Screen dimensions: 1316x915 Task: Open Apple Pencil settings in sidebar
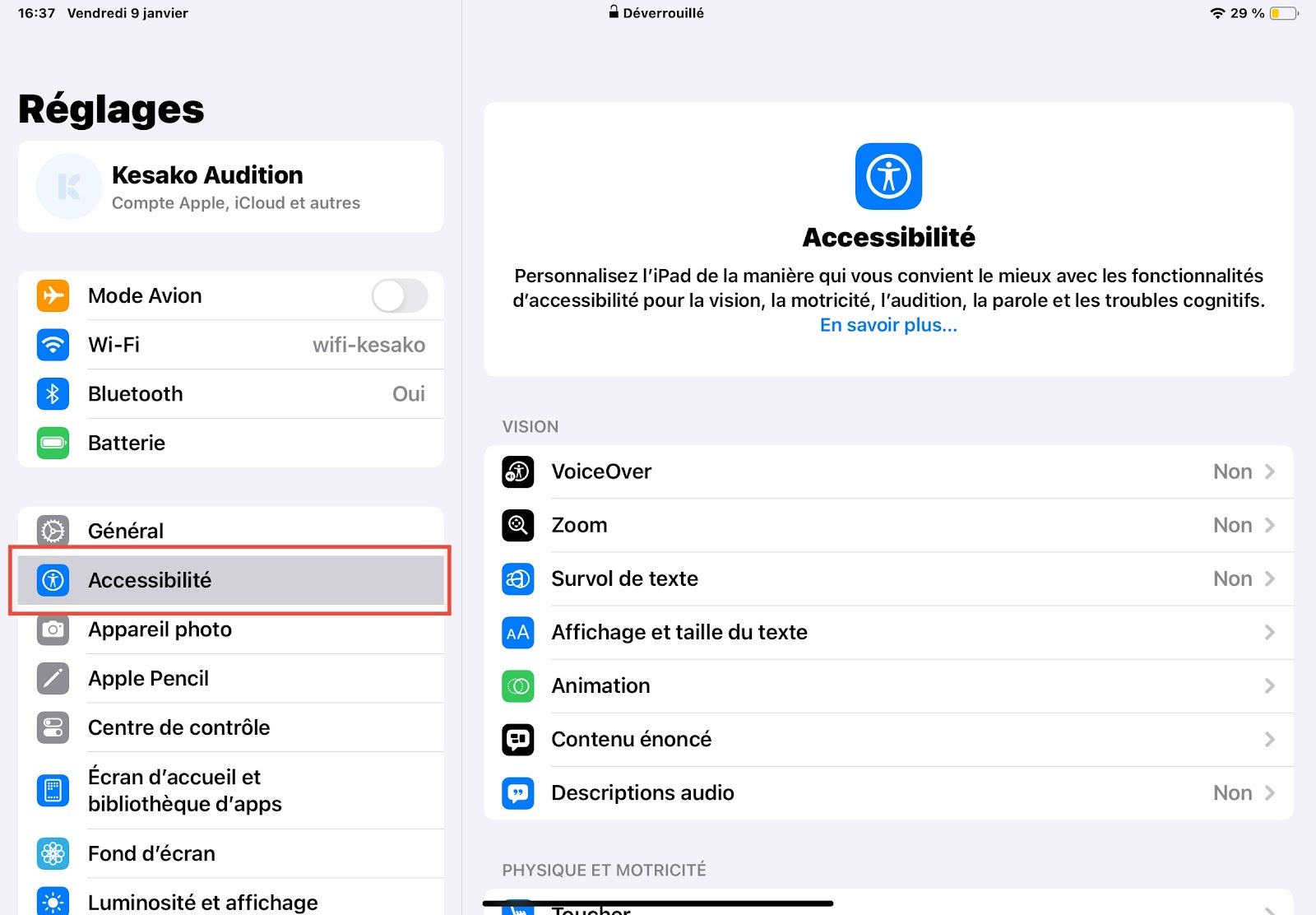pos(231,679)
